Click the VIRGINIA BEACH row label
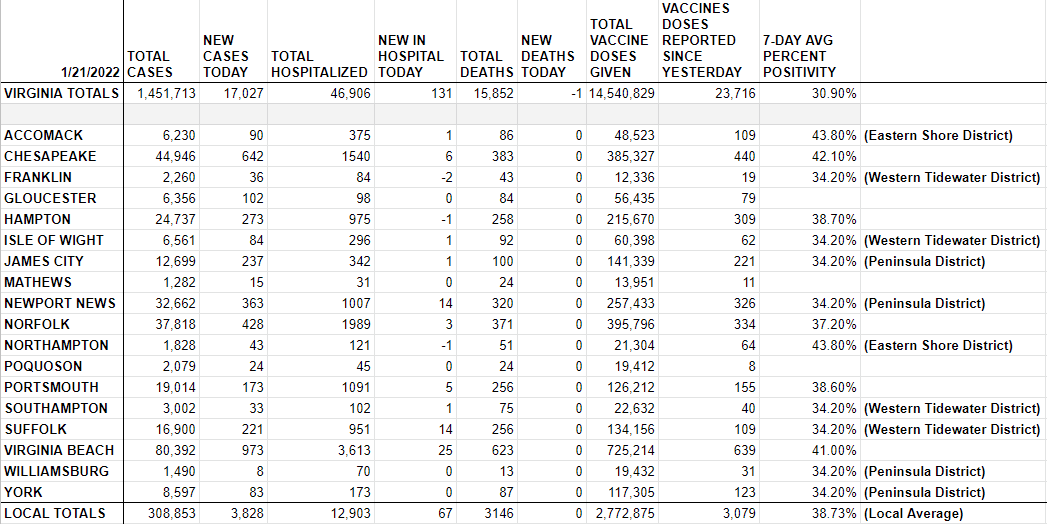Viewport: 1047px width, 524px height. [59, 451]
